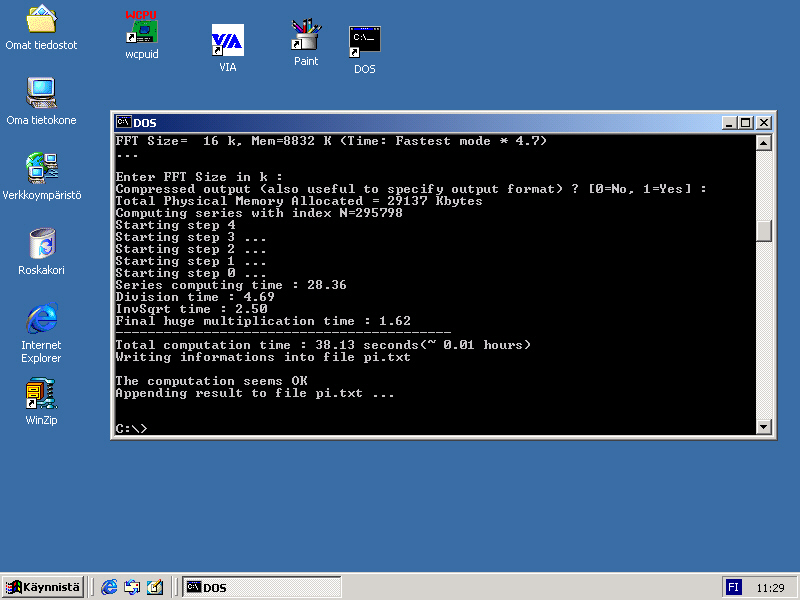800x600 pixels.
Task: Click the WinZip desktop icon
Action: (41, 394)
